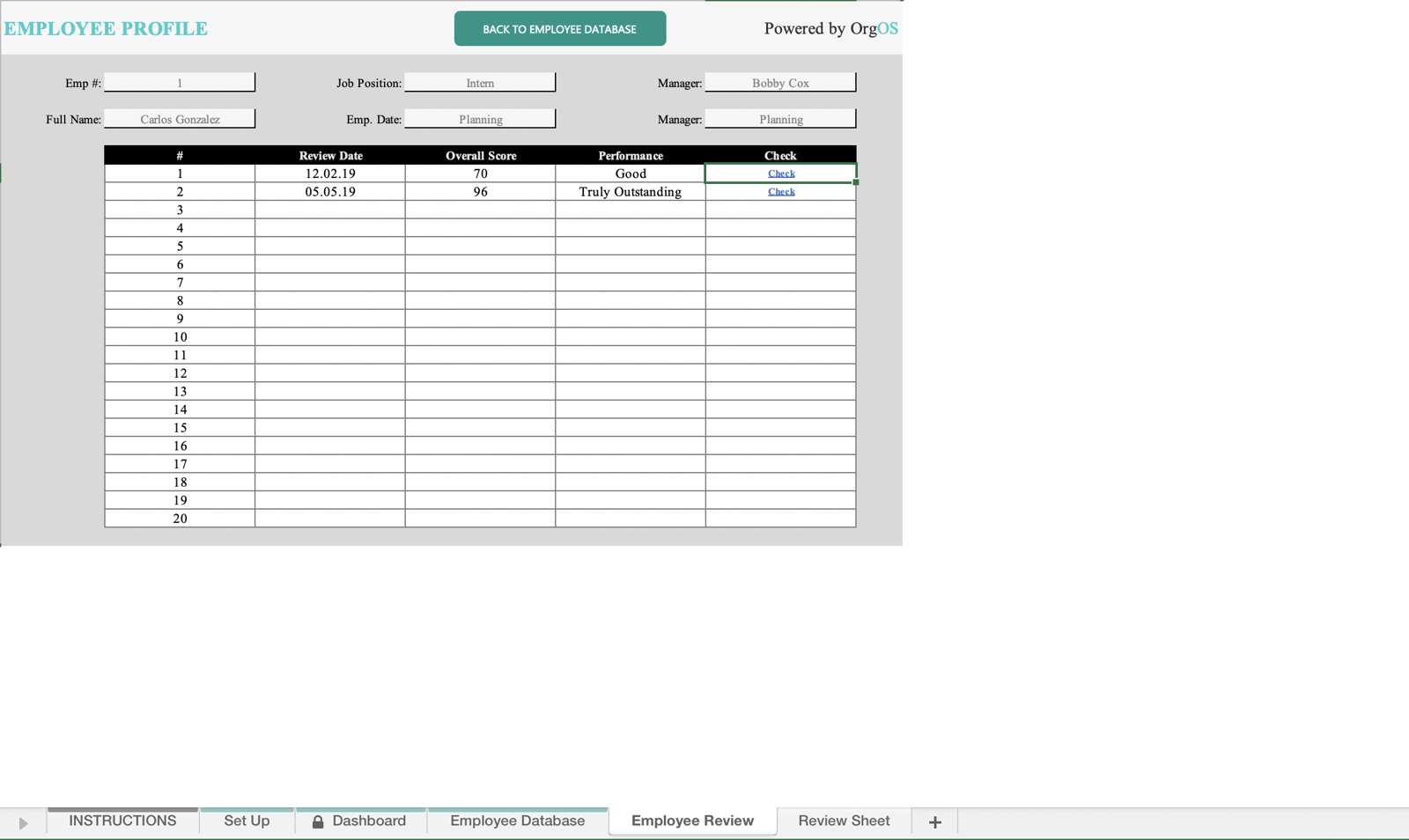Select the Manager field showing Bobby Cox
This screenshot has width=1409, height=840.
pyautogui.click(x=780, y=83)
